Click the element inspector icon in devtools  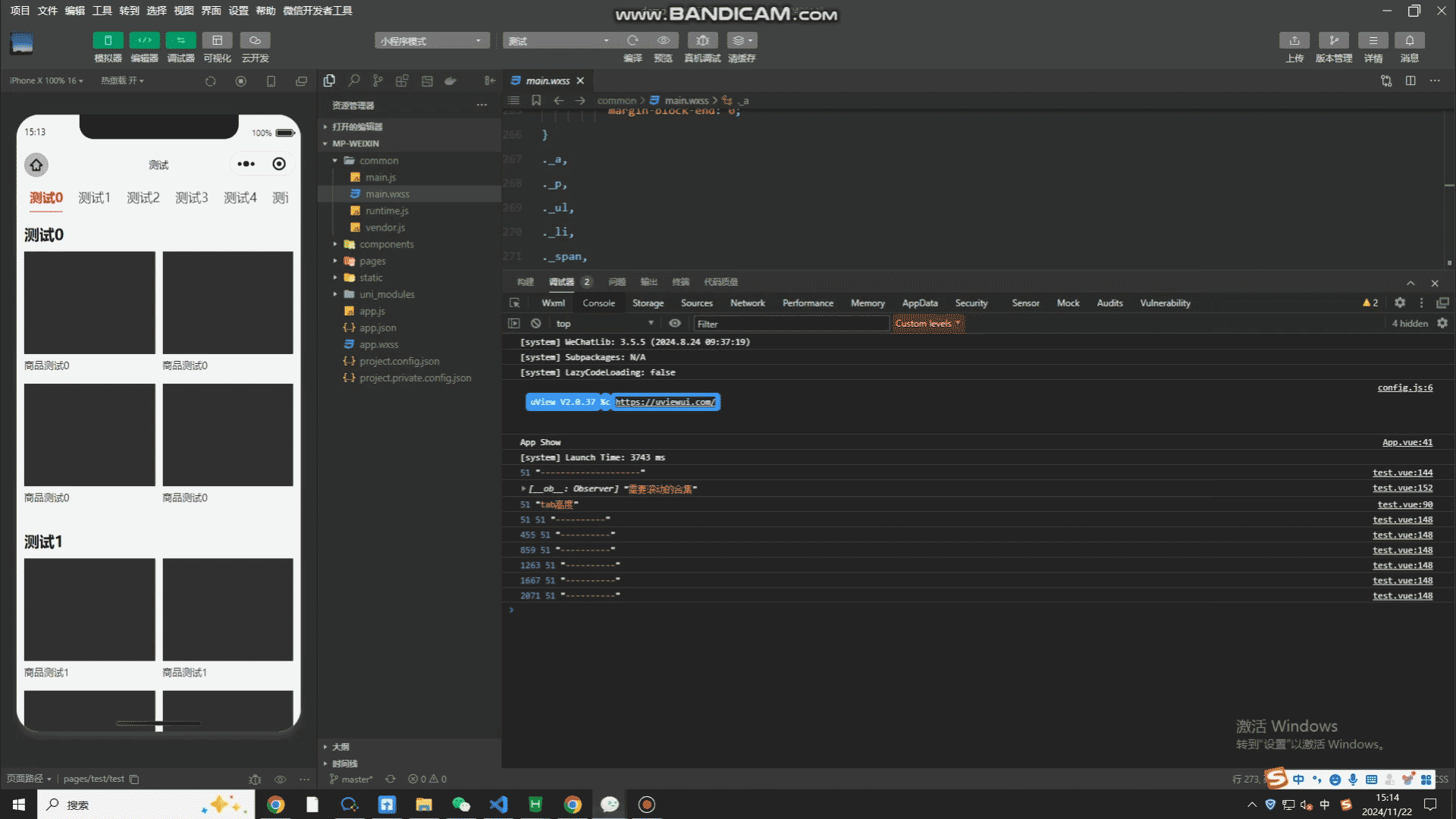(514, 303)
